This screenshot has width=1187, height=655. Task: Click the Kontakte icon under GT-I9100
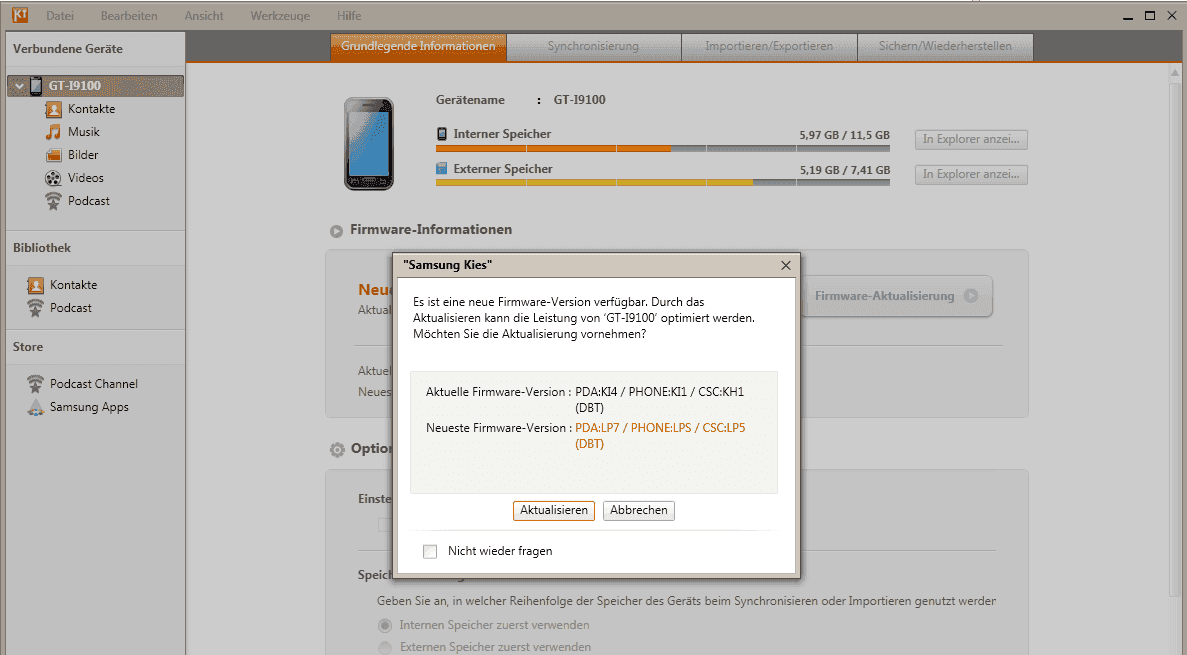[x=53, y=109]
